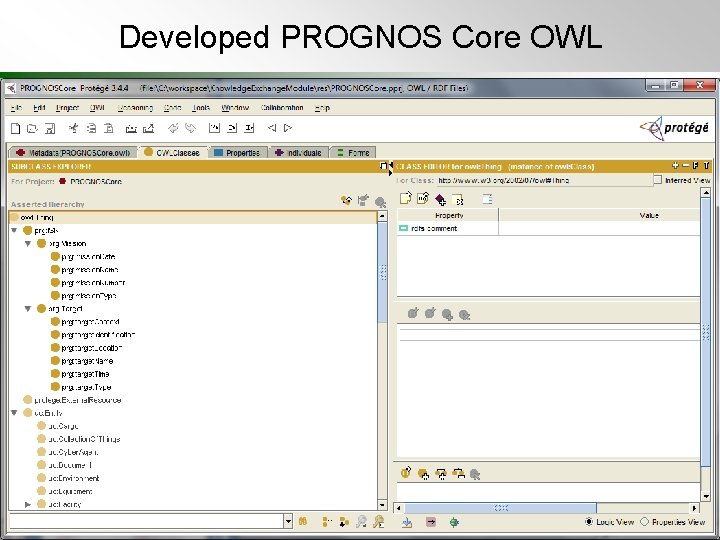Select the protege:ExternalResource class

(78, 400)
